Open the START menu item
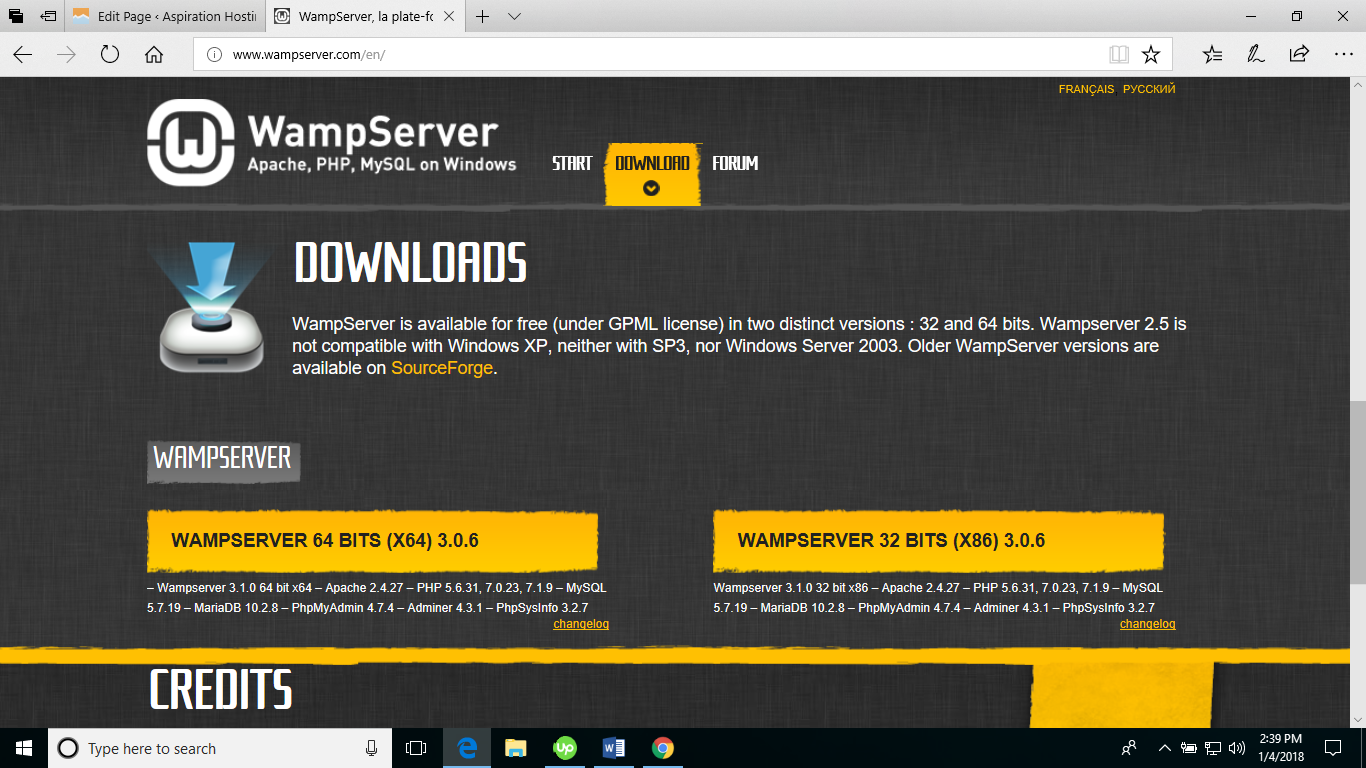1366x768 pixels. click(572, 163)
